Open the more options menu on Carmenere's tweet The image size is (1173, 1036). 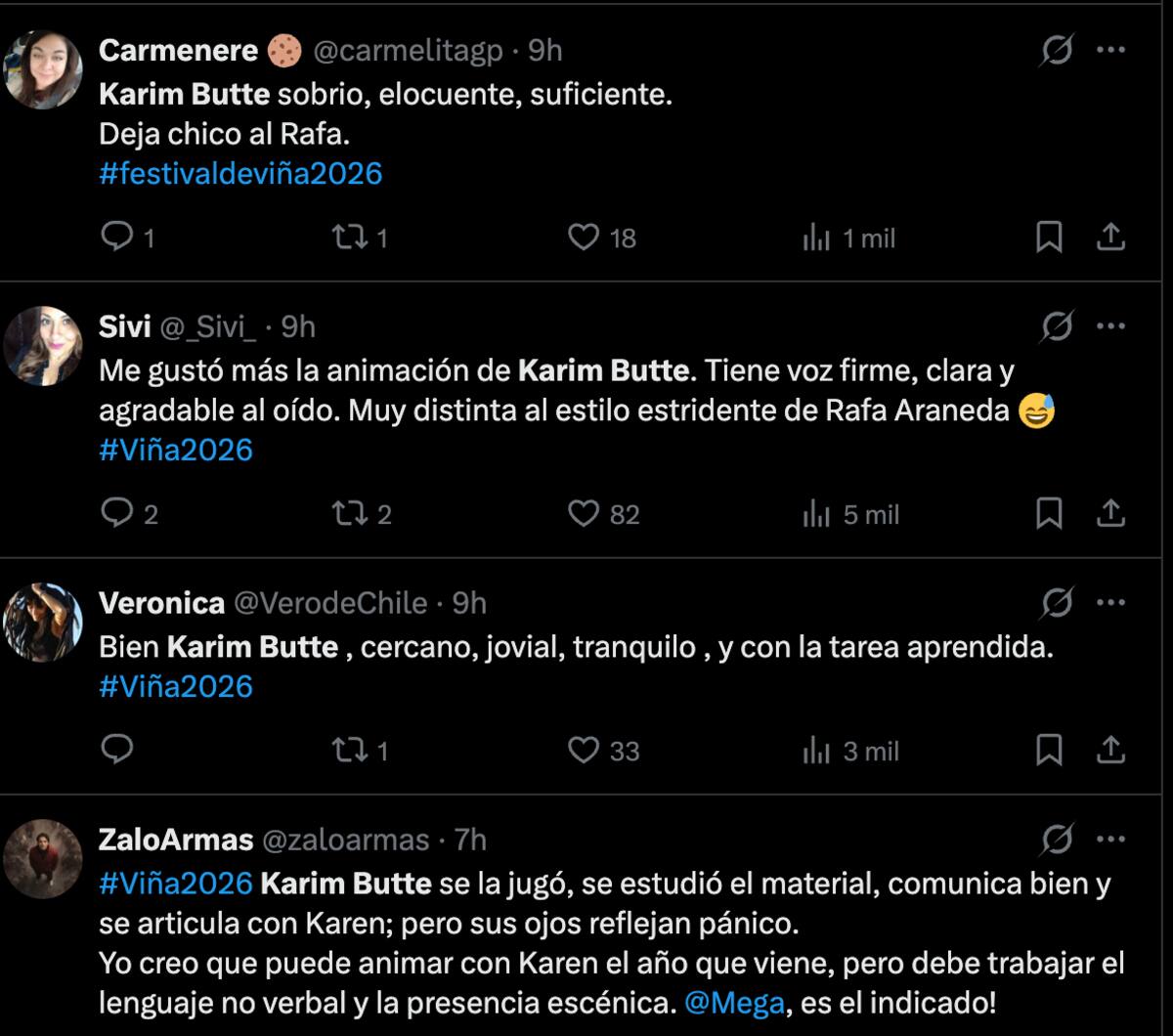1109,49
